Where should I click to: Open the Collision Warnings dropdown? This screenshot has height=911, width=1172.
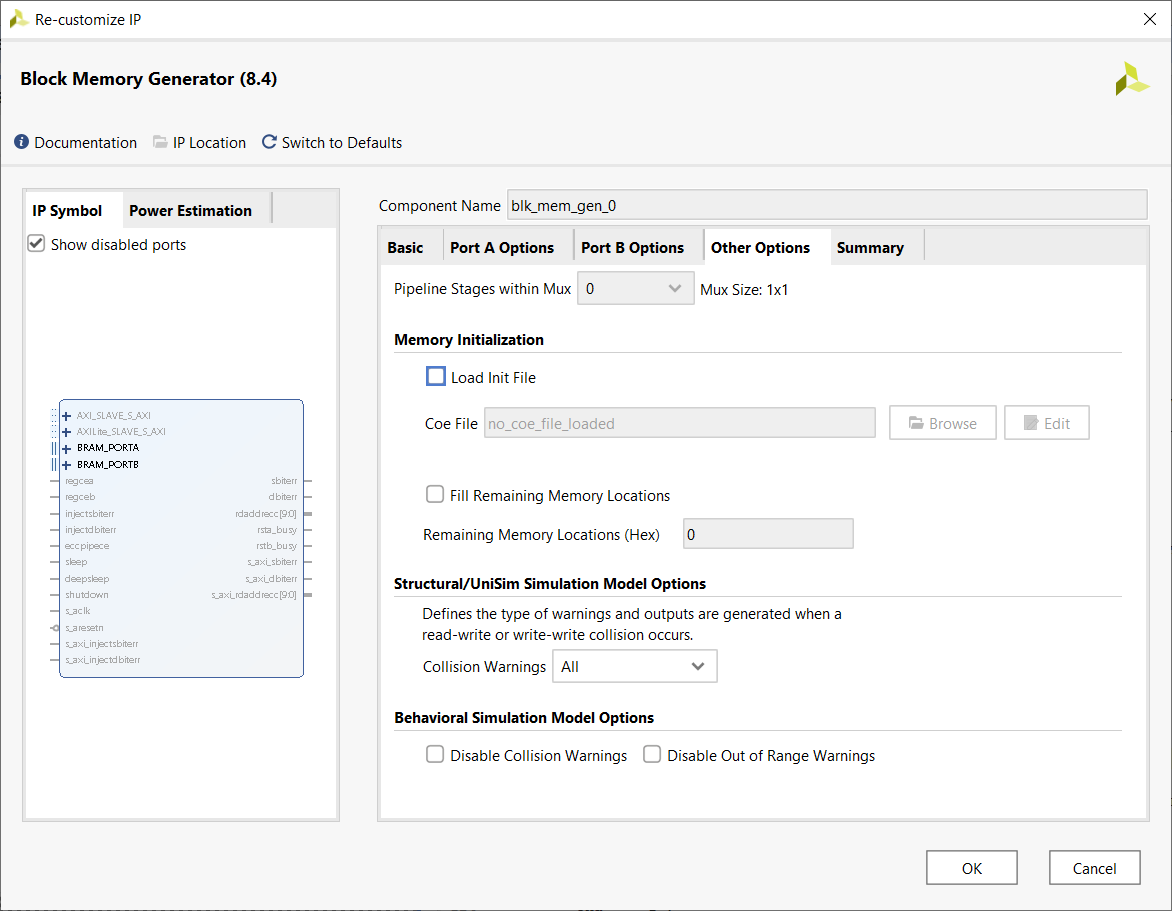[x=635, y=666]
